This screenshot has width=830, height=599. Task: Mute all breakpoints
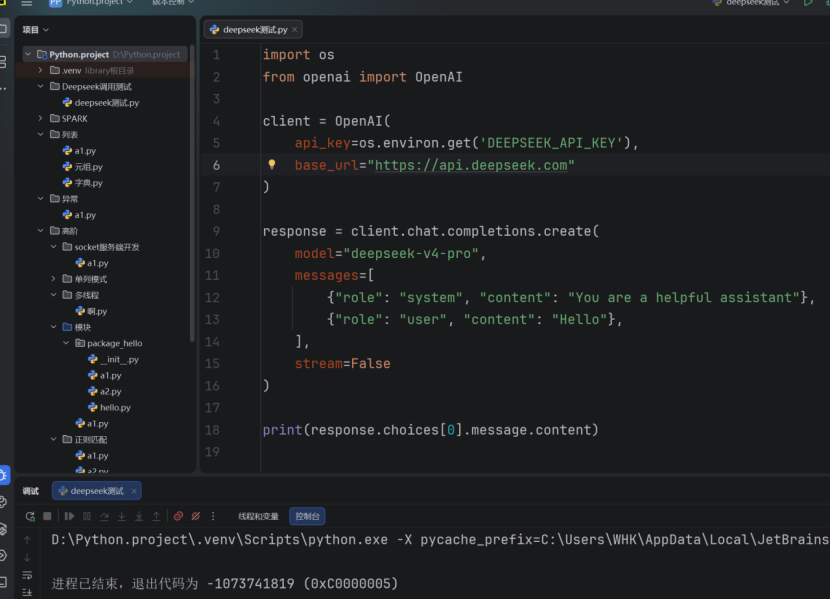click(x=196, y=516)
